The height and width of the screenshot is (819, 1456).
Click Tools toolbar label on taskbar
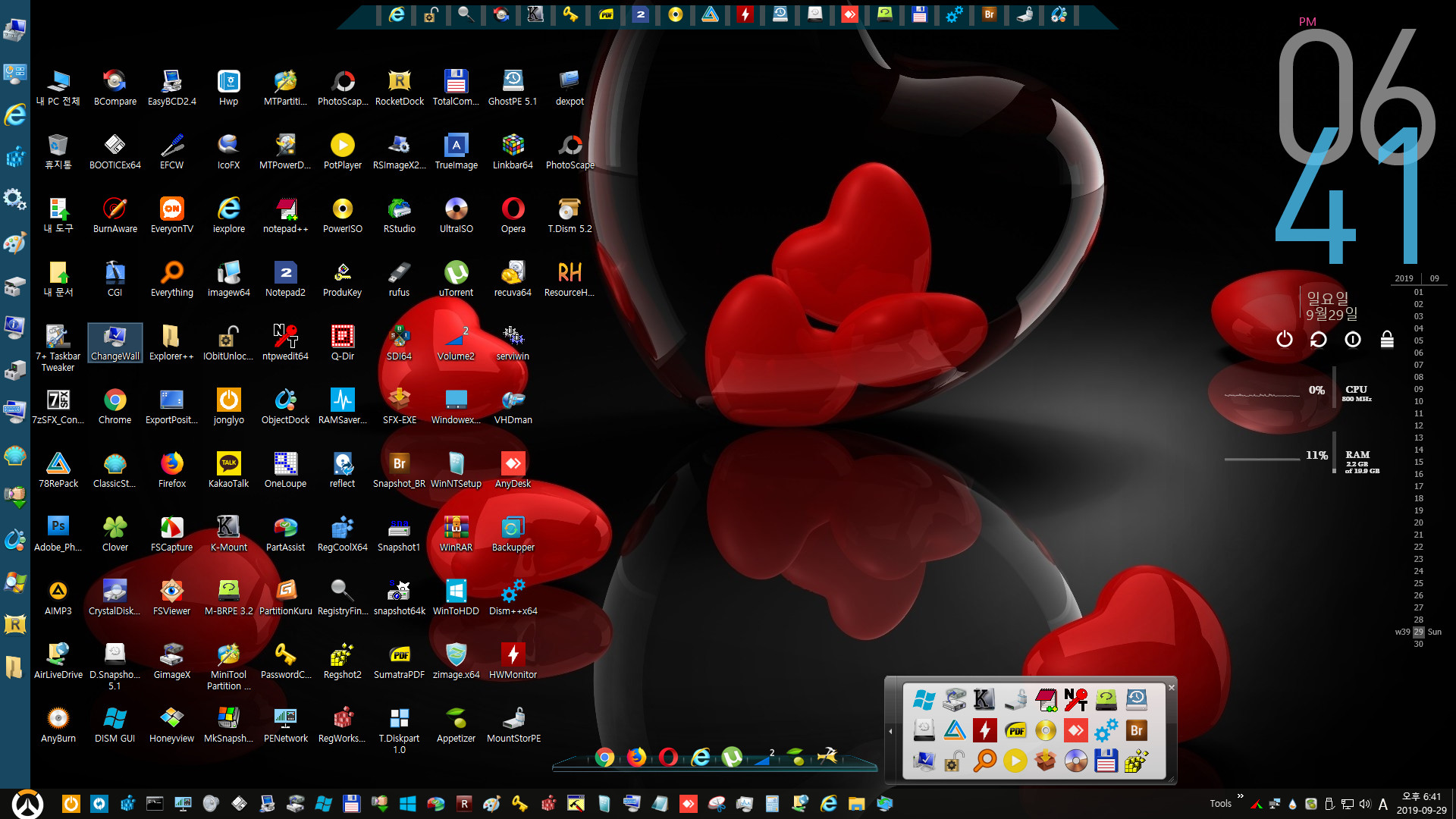pyautogui.click(x=1220, y=804)
